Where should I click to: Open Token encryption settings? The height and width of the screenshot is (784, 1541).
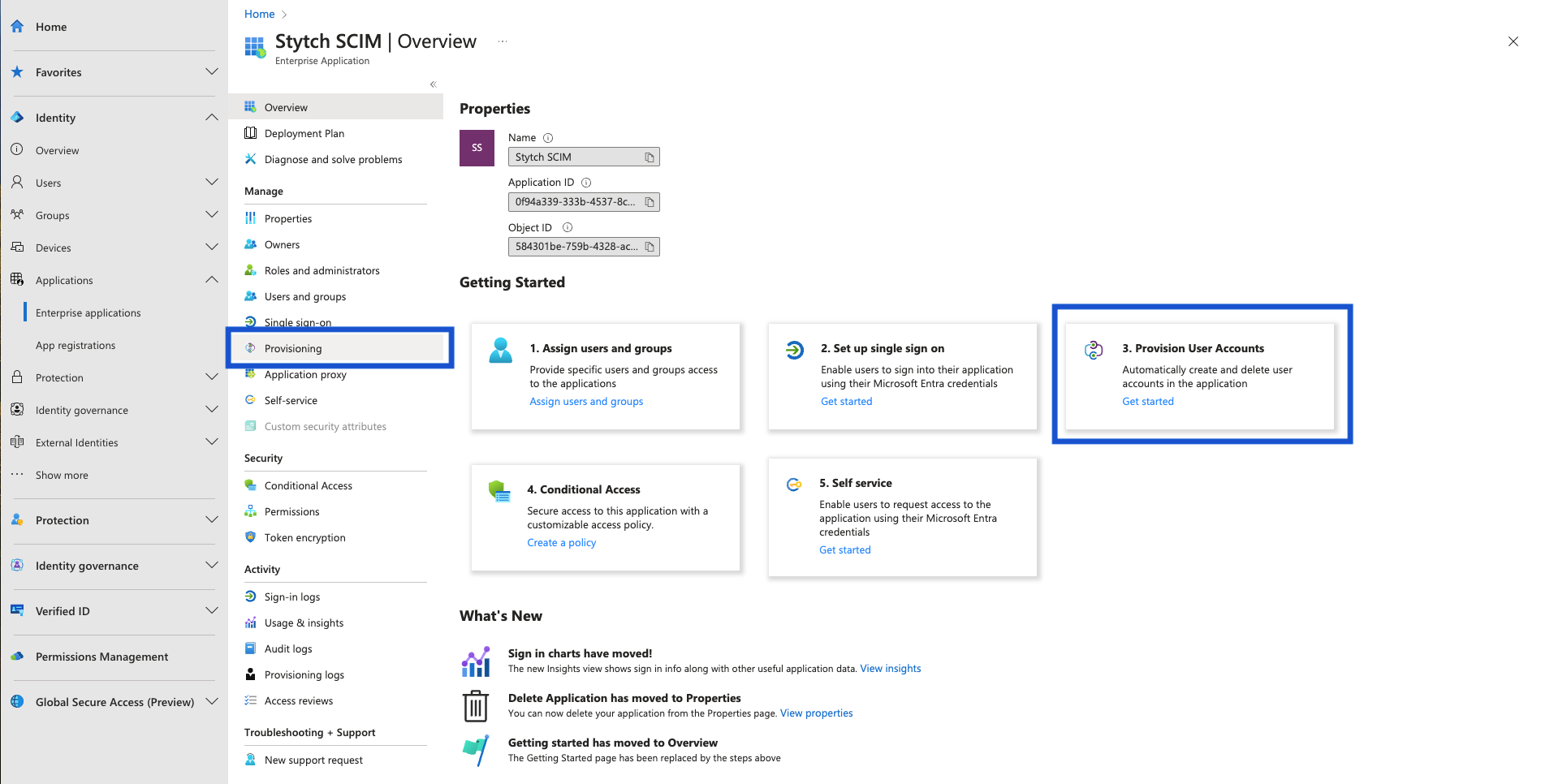[x=304, y=537]
